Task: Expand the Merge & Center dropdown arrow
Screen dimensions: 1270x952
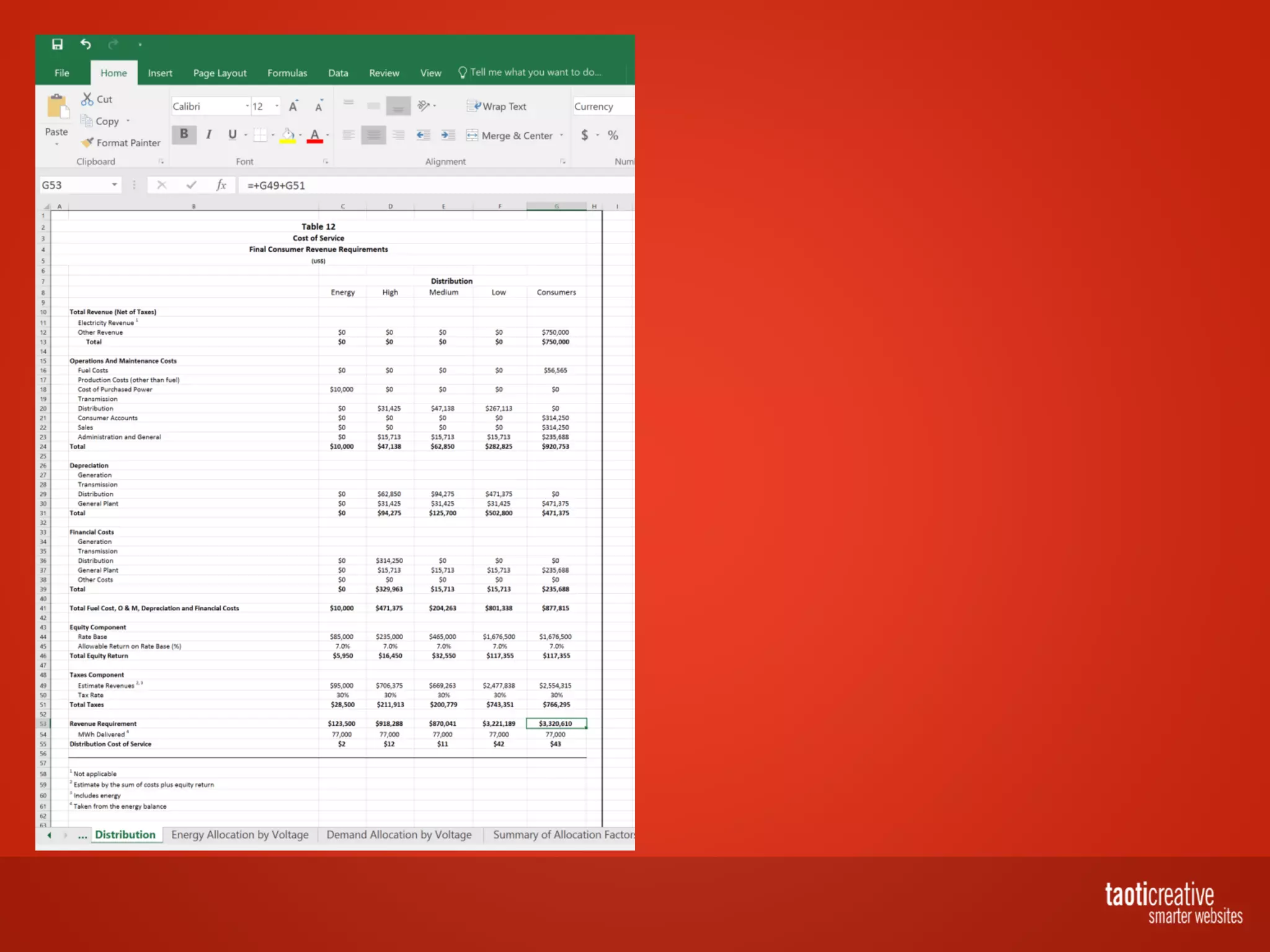Action: click(x=562, y=135)
